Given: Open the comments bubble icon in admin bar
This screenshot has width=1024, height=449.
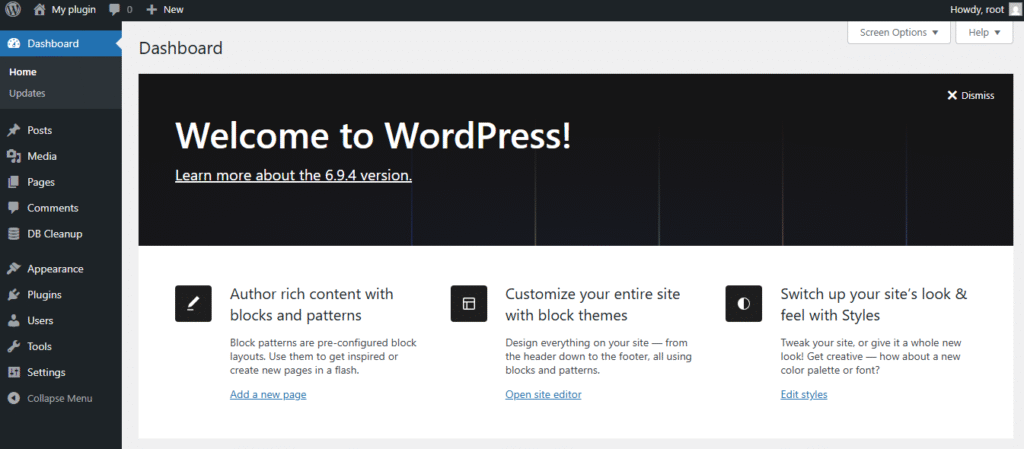Looking at the screenshot, I should coord(116,9).
